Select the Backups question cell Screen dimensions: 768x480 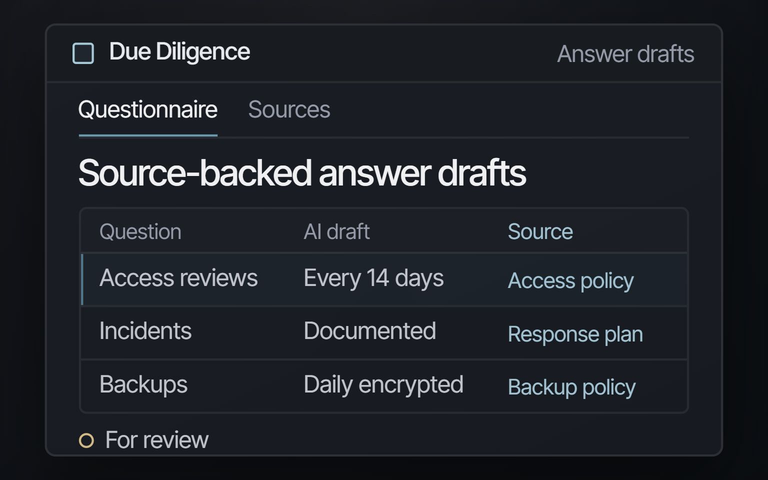pyautogui.click(x=143, y=385)
